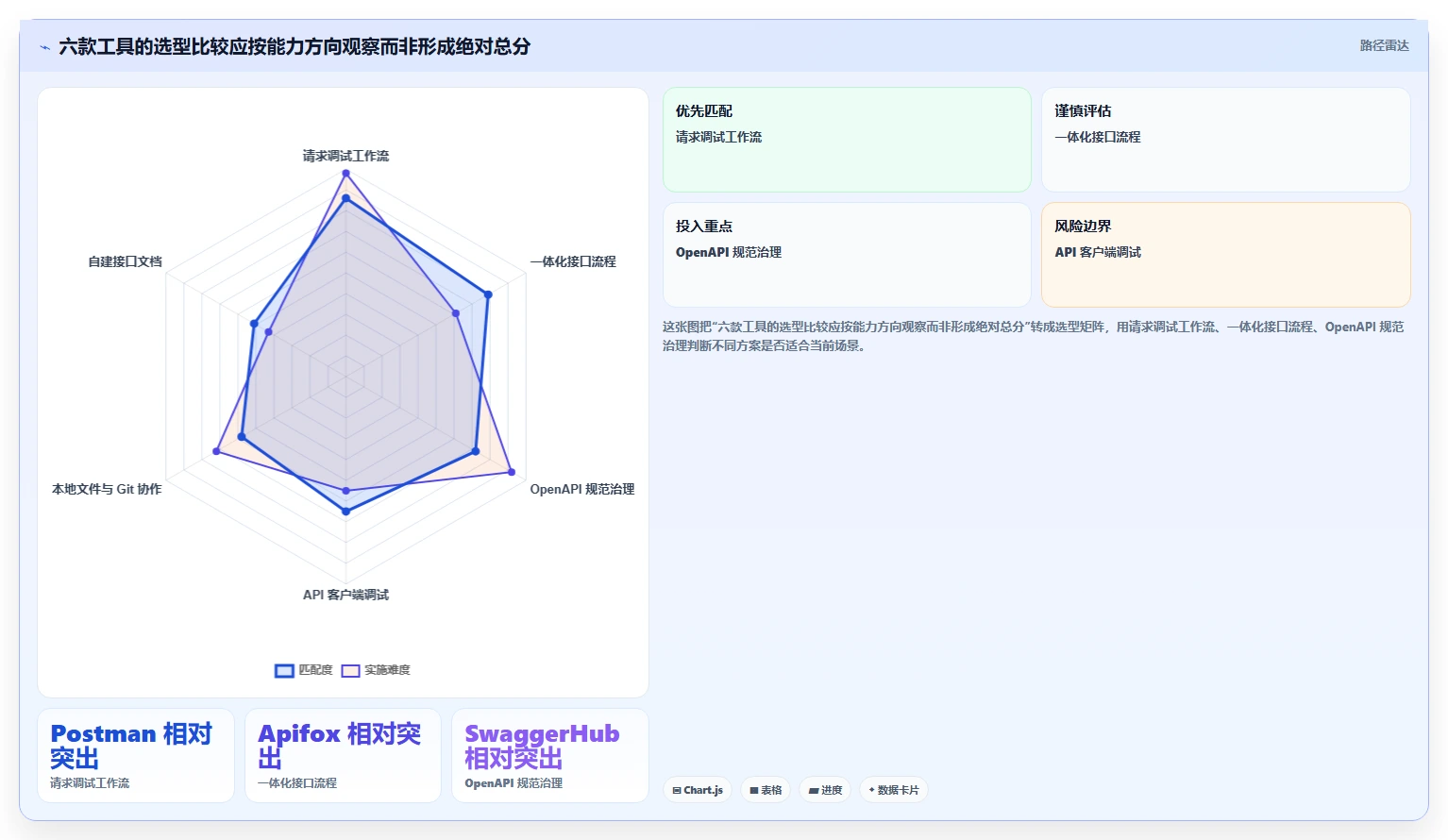Click the 进度 tag chip

click(x=825, y=790)
